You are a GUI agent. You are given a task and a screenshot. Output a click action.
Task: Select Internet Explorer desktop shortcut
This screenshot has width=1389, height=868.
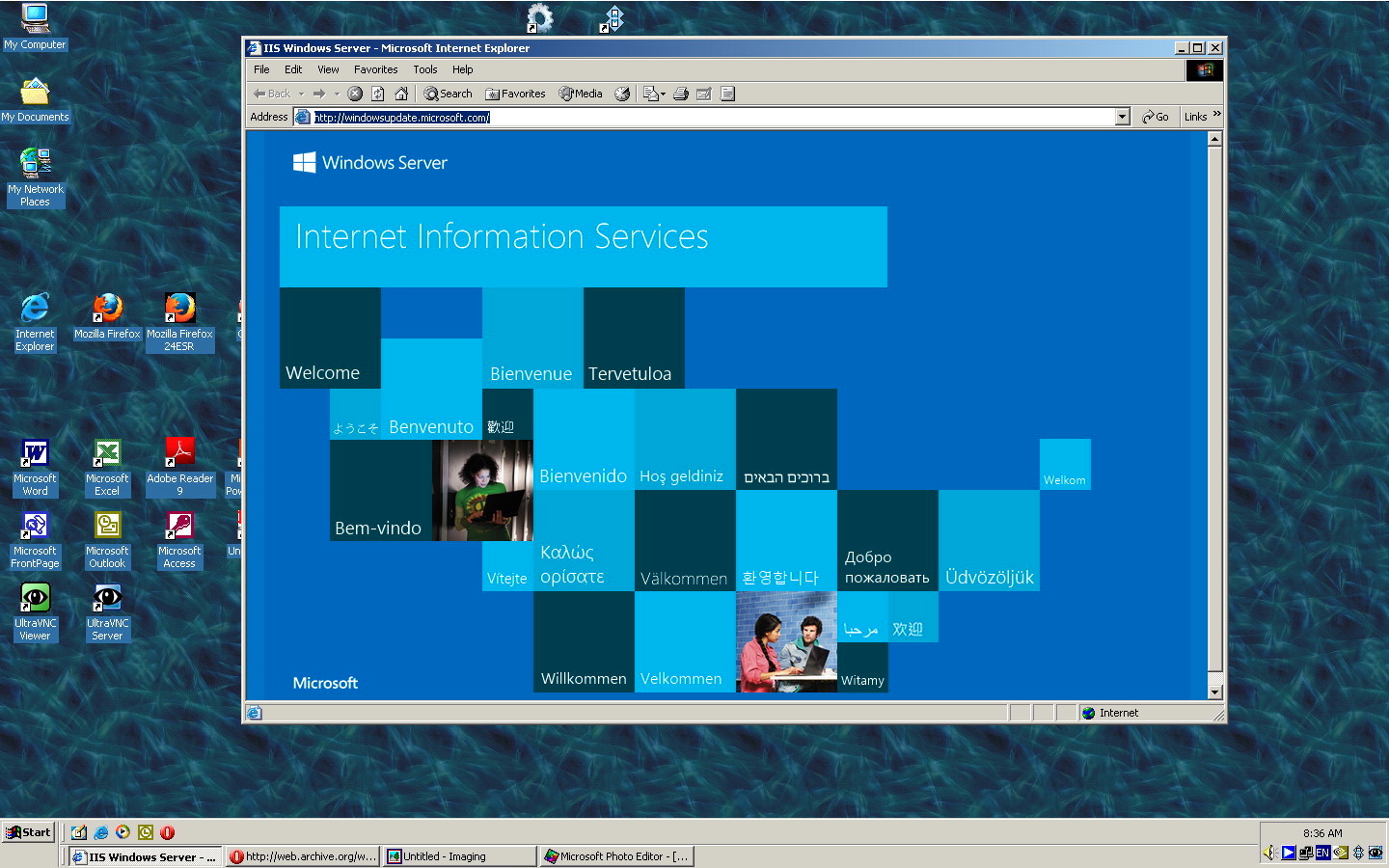[35, 322]
